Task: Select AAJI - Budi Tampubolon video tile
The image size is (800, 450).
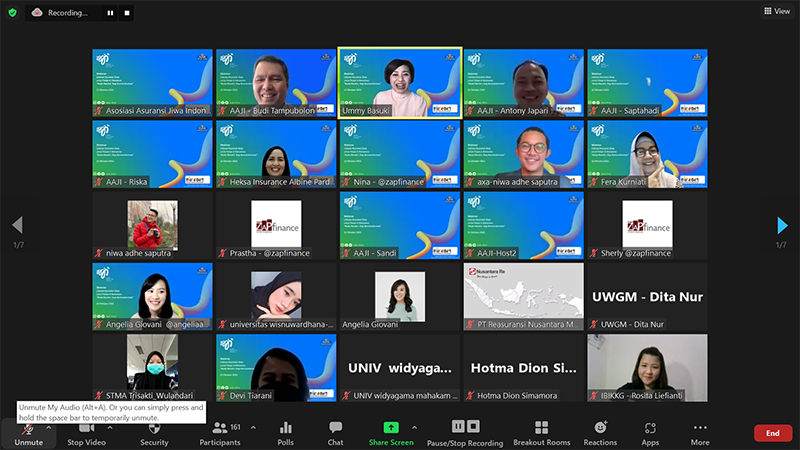Action: coord(276,83)
